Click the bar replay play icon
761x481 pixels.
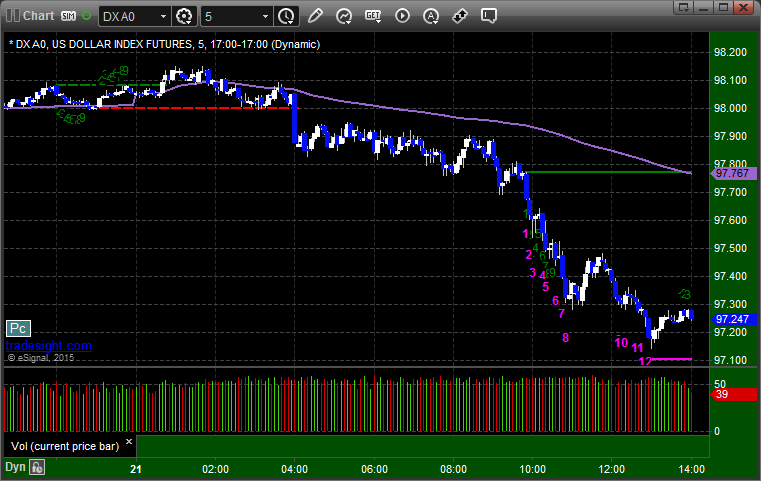click(402, 17)
